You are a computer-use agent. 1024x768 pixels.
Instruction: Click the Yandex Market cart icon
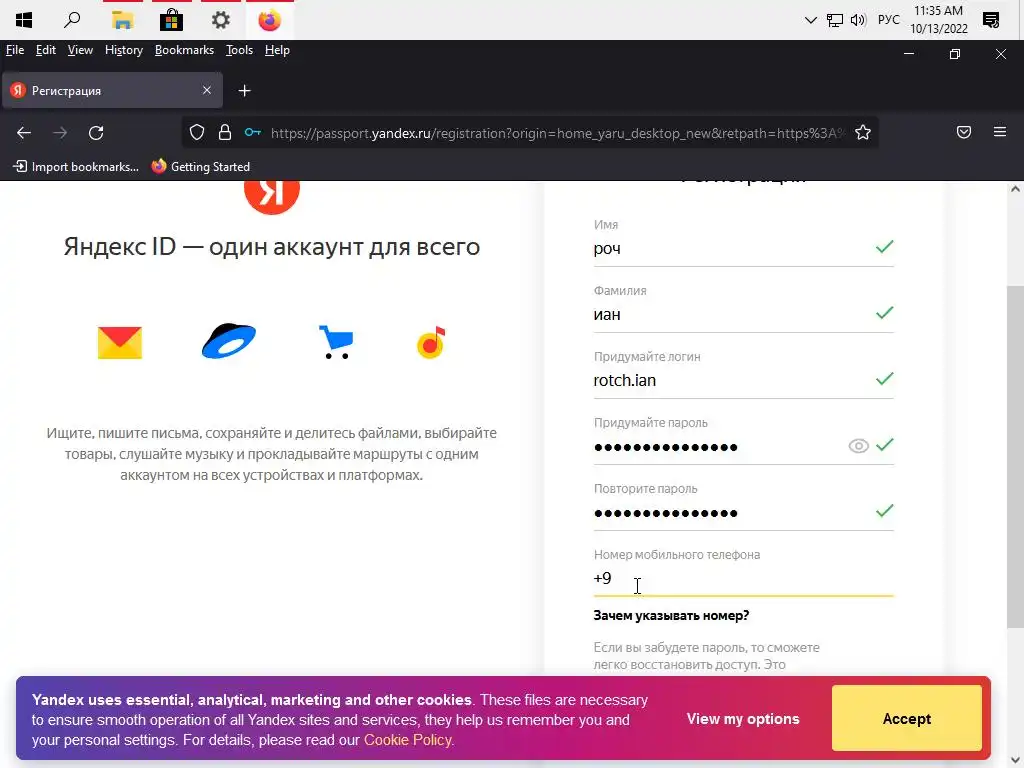pyautogui.click(x=336, y=342)
